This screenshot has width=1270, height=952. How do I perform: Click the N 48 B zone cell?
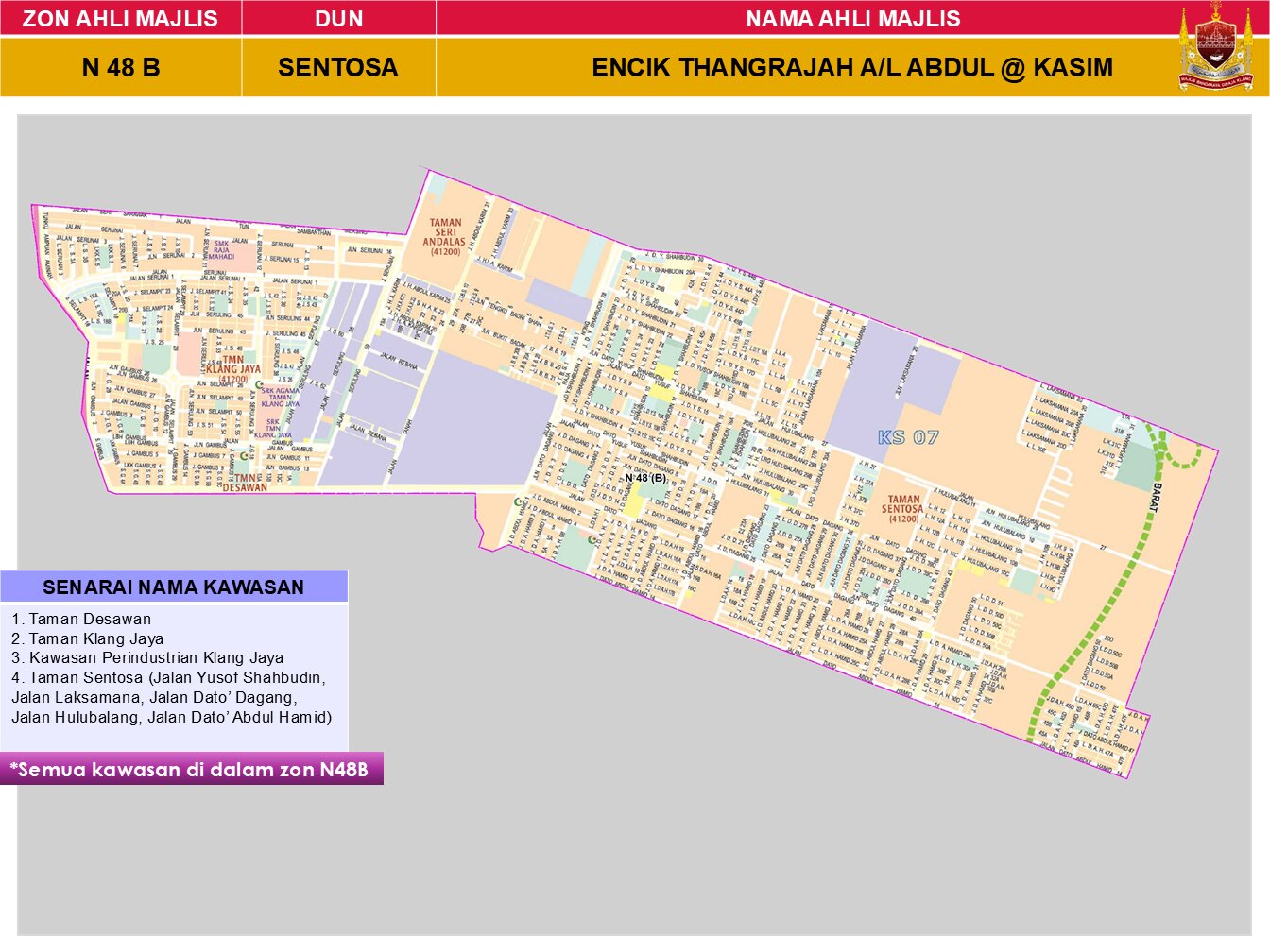point(120,68)
